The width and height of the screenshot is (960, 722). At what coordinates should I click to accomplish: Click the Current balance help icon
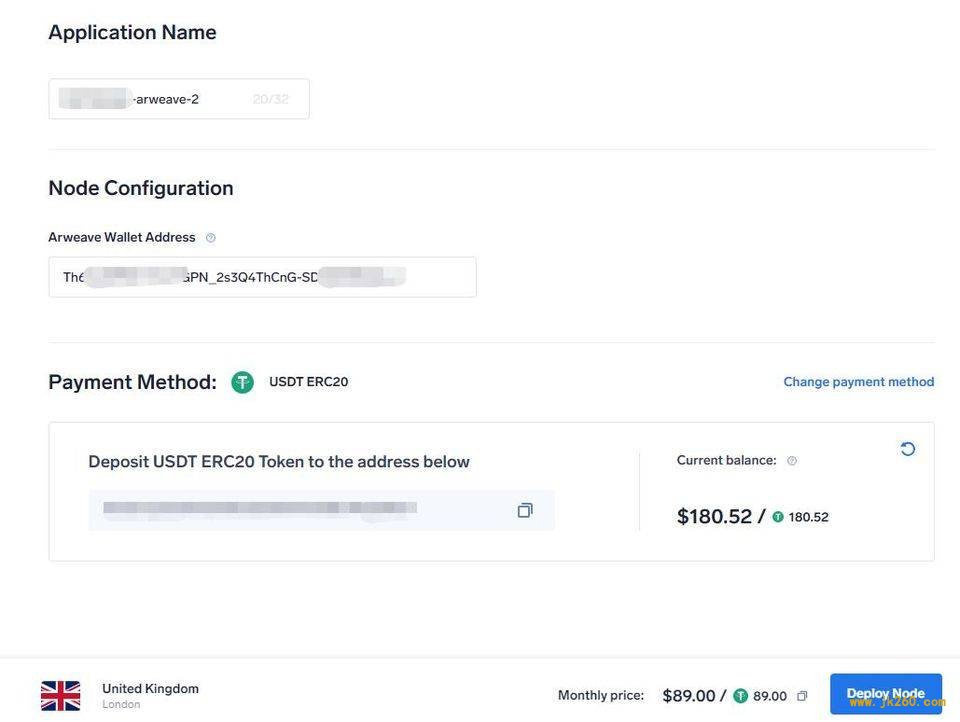tap(792, 461)
